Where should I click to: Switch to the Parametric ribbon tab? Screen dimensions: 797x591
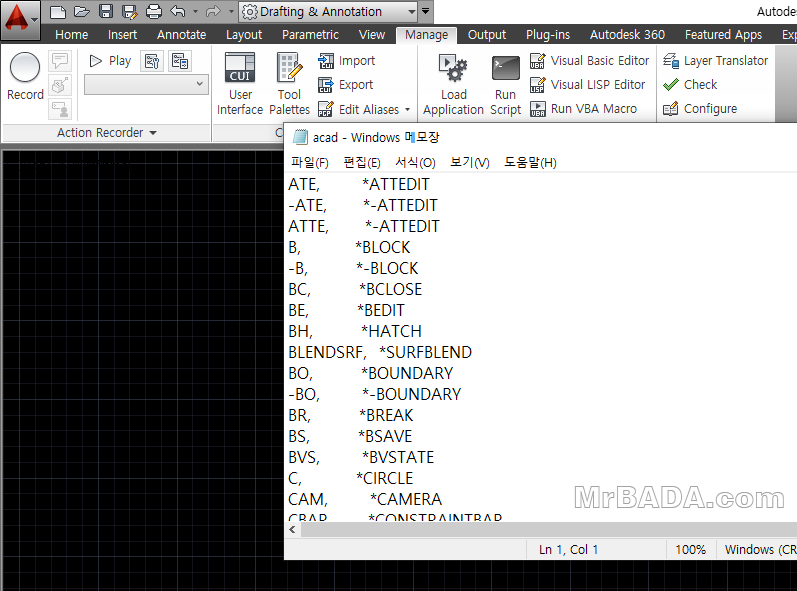click(311, 35)
